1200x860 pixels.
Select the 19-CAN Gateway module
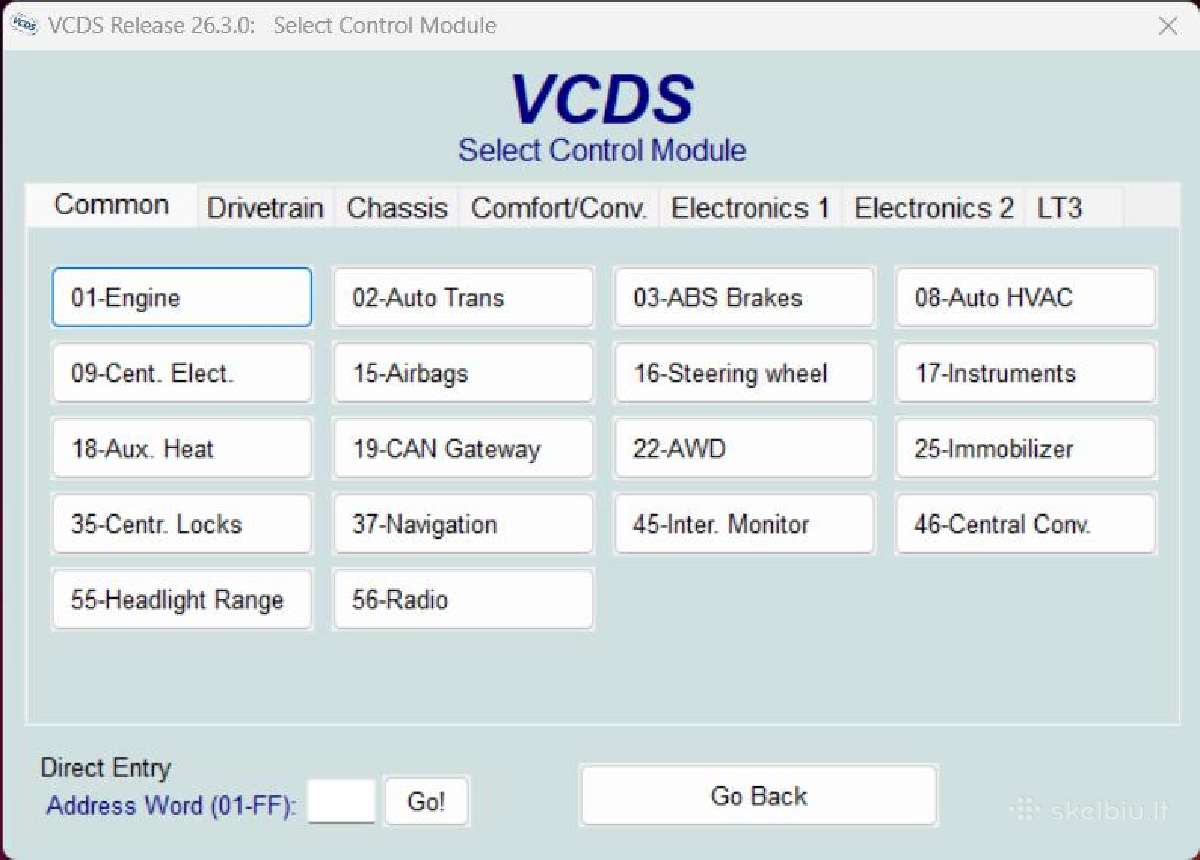(x=463, y=448)
